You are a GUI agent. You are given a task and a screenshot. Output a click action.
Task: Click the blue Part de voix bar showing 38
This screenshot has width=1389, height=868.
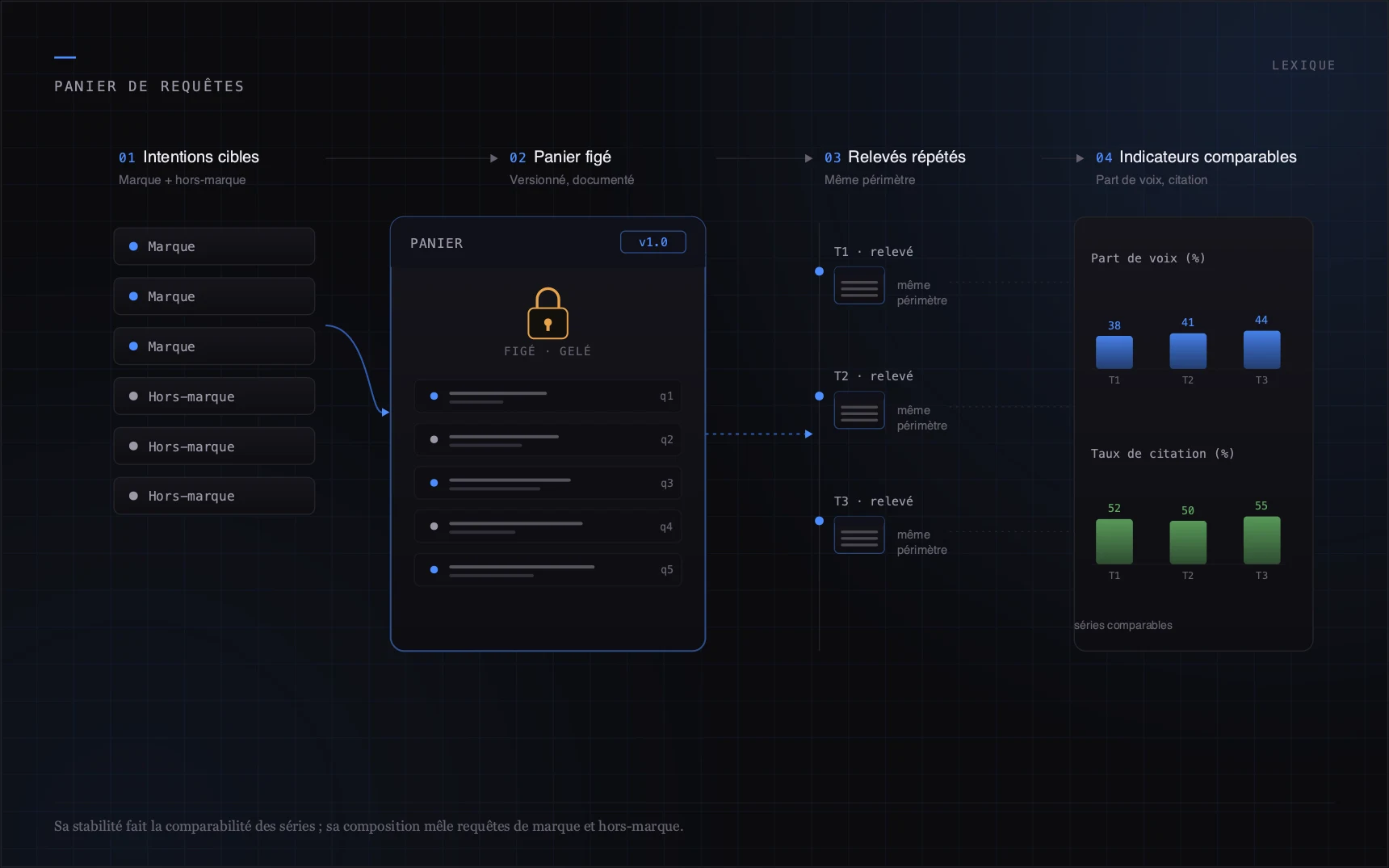click(1114, 352)
